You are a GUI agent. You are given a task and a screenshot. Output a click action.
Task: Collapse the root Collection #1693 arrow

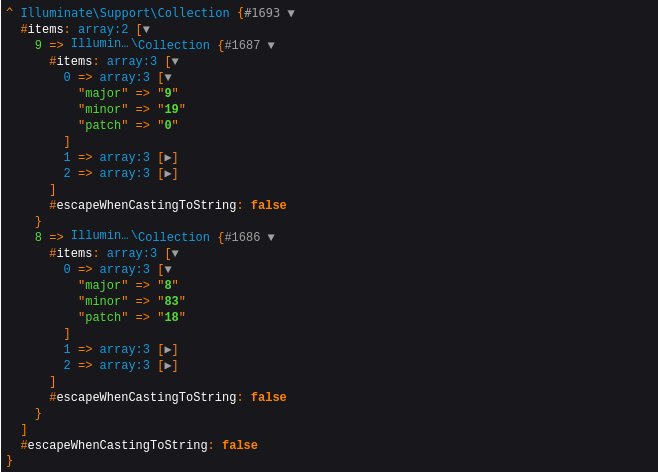click(x=291, y=14)
